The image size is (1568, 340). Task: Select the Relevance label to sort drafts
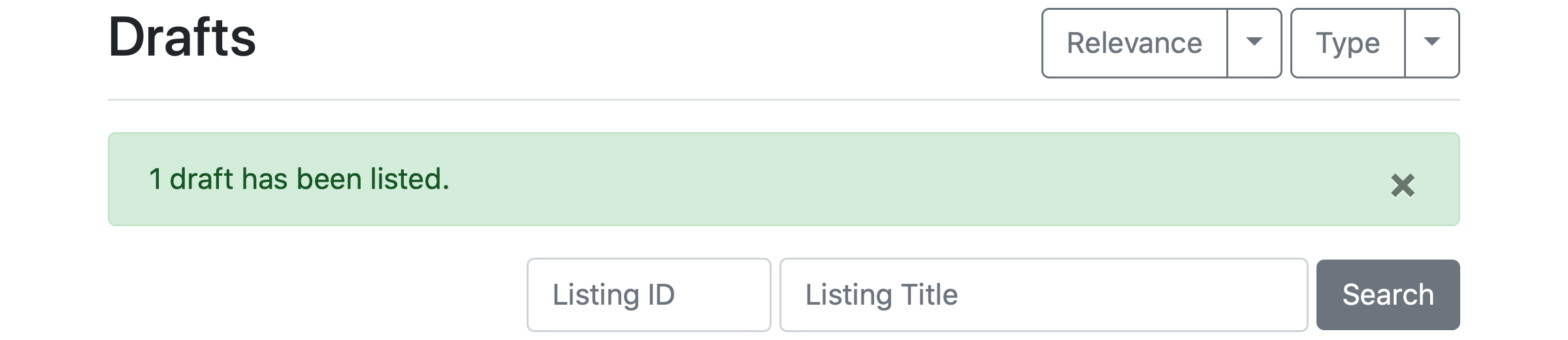click(x=1134, y=43)
